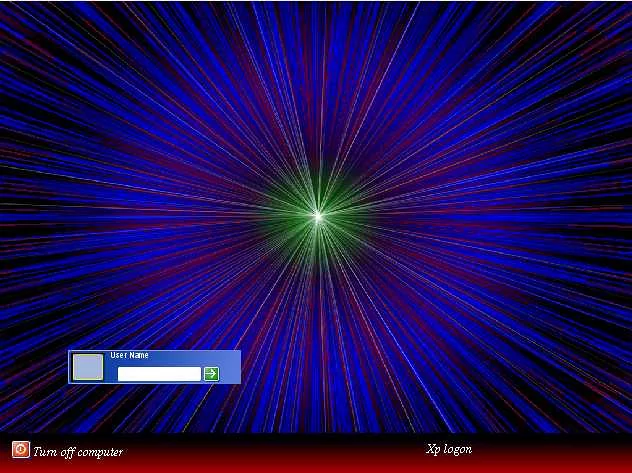Select the blank user avatar picture
Screen dimensions: 632x473
coord(88,367)
